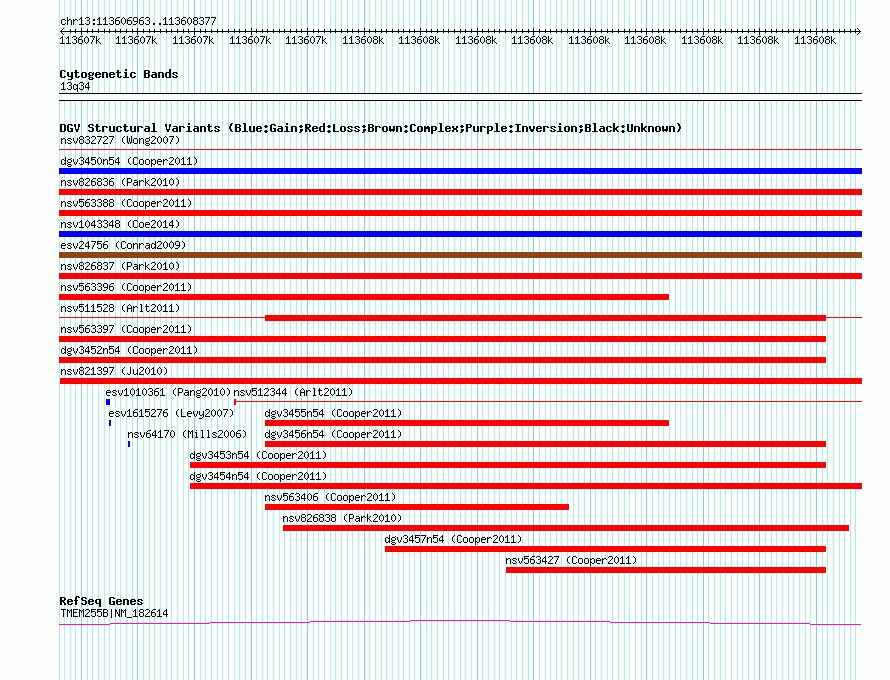Click the brown esv24756 complex variant bar
The image size is (890, 680).
tap(460, 255)
